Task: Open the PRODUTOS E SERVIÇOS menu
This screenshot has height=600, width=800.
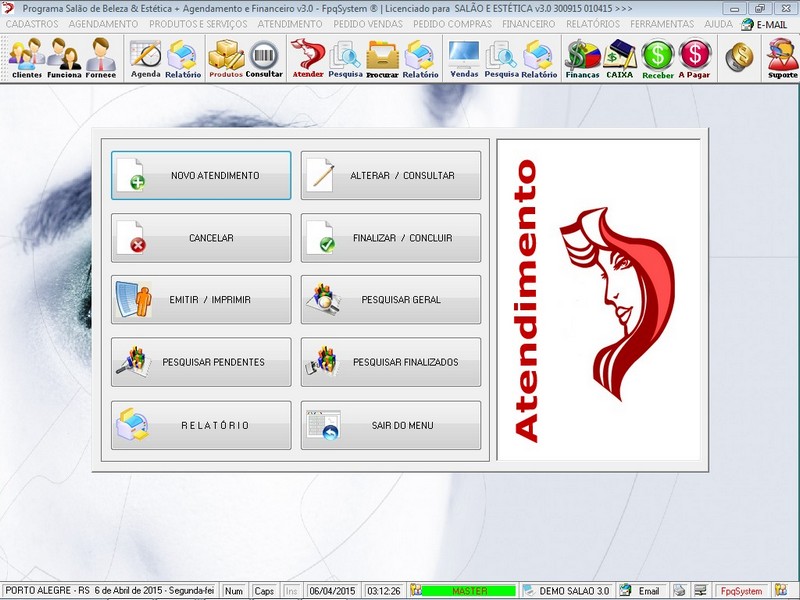Action: pyautogui.click(x=198, y=24)
